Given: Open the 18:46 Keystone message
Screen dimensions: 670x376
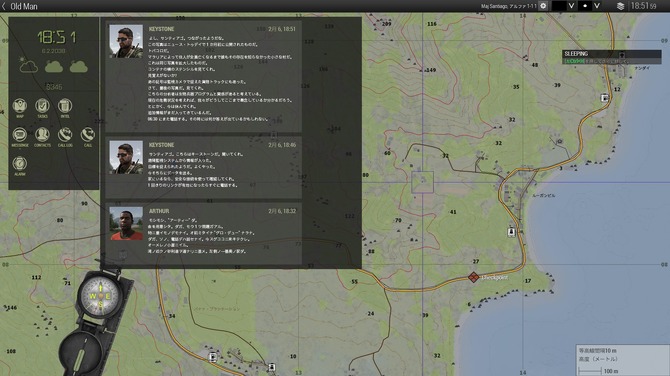Looking at the screenshot, I should [x=203, y=167].
